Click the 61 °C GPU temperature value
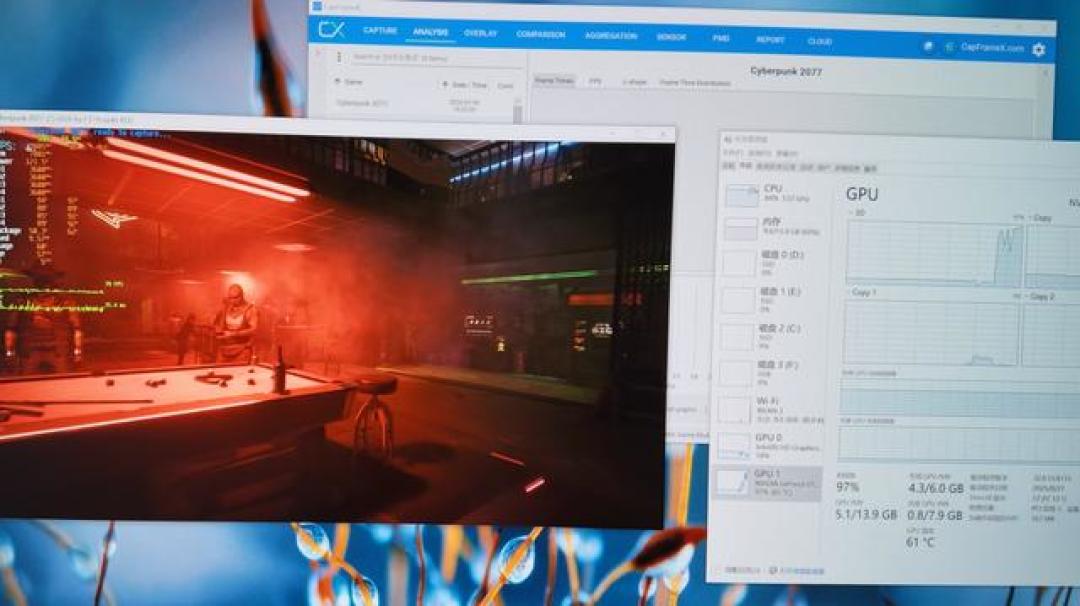 coord(920,542)
